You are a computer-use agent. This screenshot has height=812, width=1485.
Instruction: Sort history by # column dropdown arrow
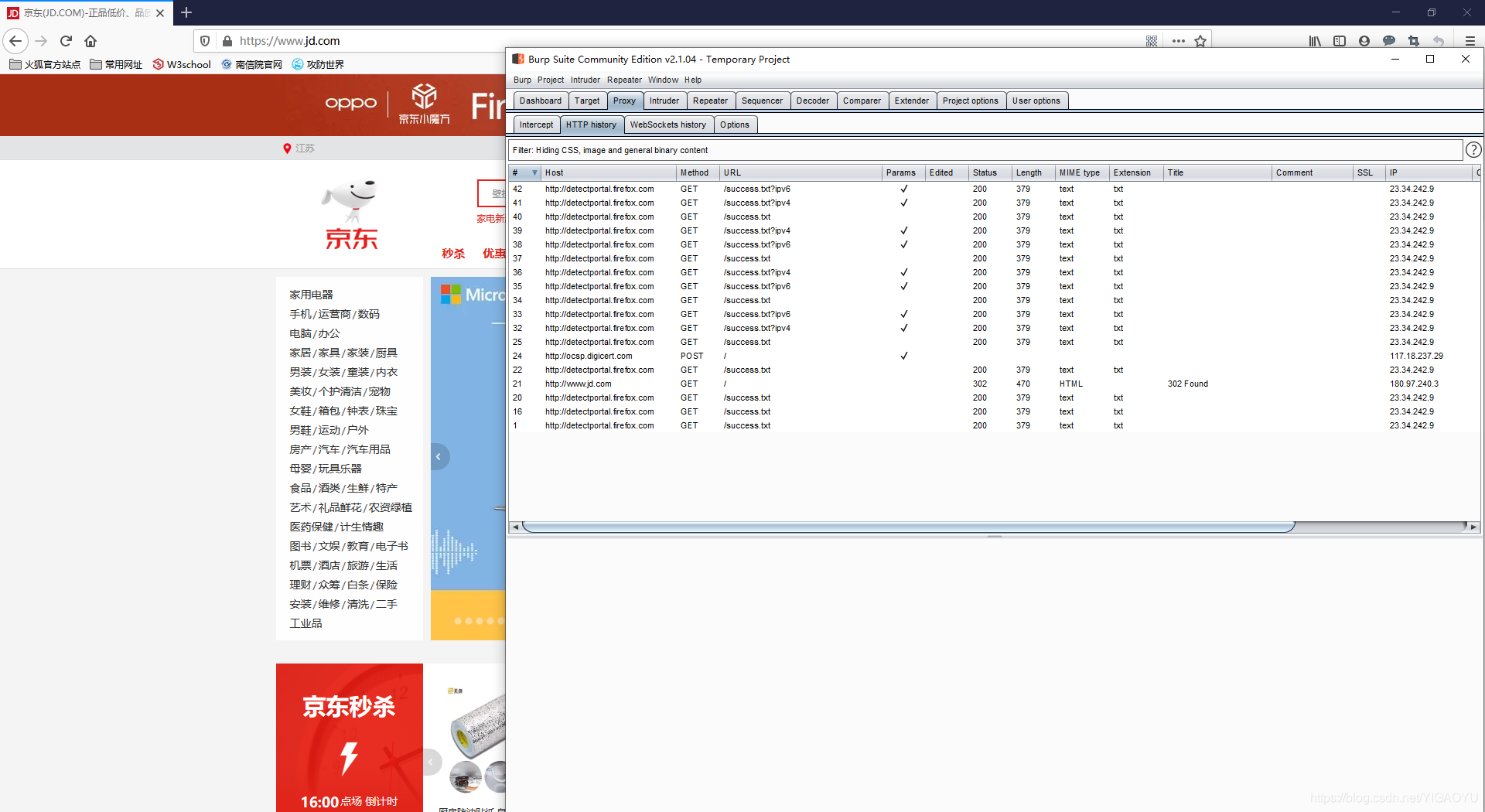tap(534, 172)
